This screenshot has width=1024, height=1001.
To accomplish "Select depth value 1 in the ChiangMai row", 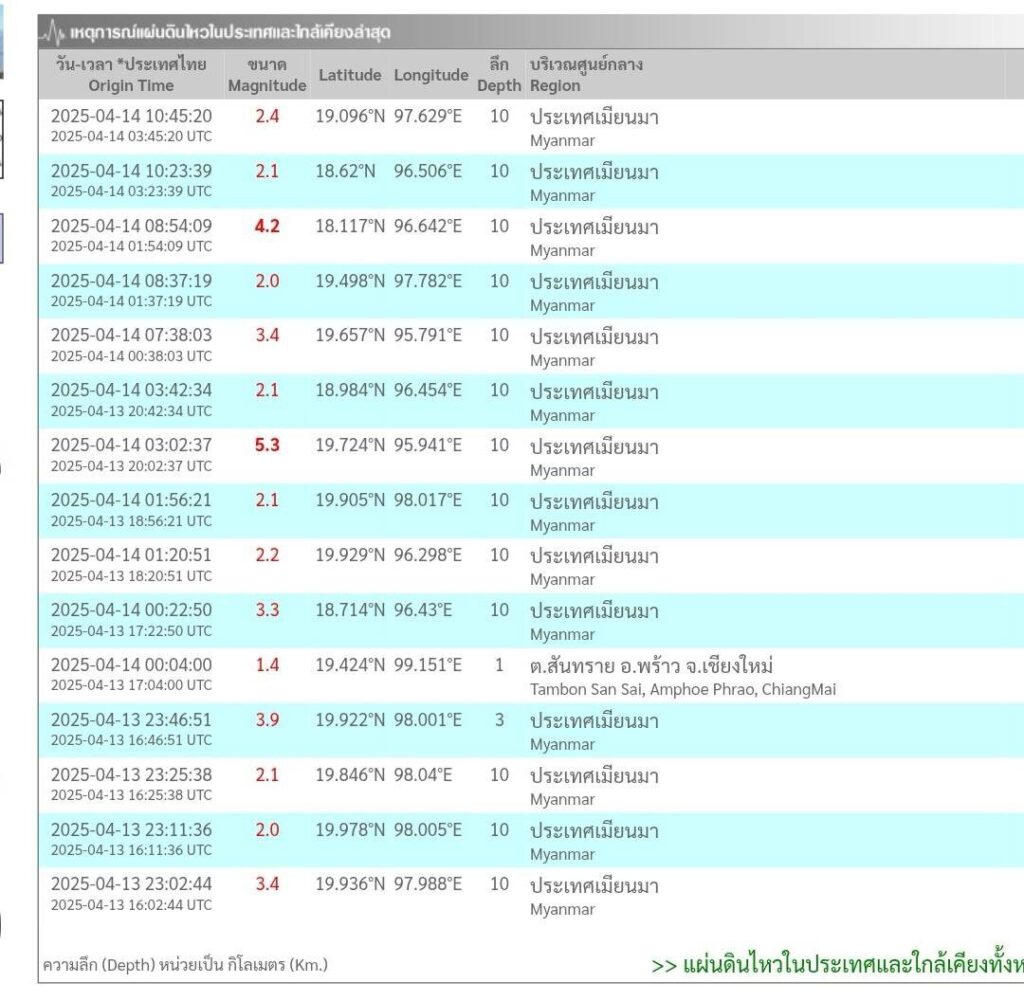I will [x=499, y=665].
